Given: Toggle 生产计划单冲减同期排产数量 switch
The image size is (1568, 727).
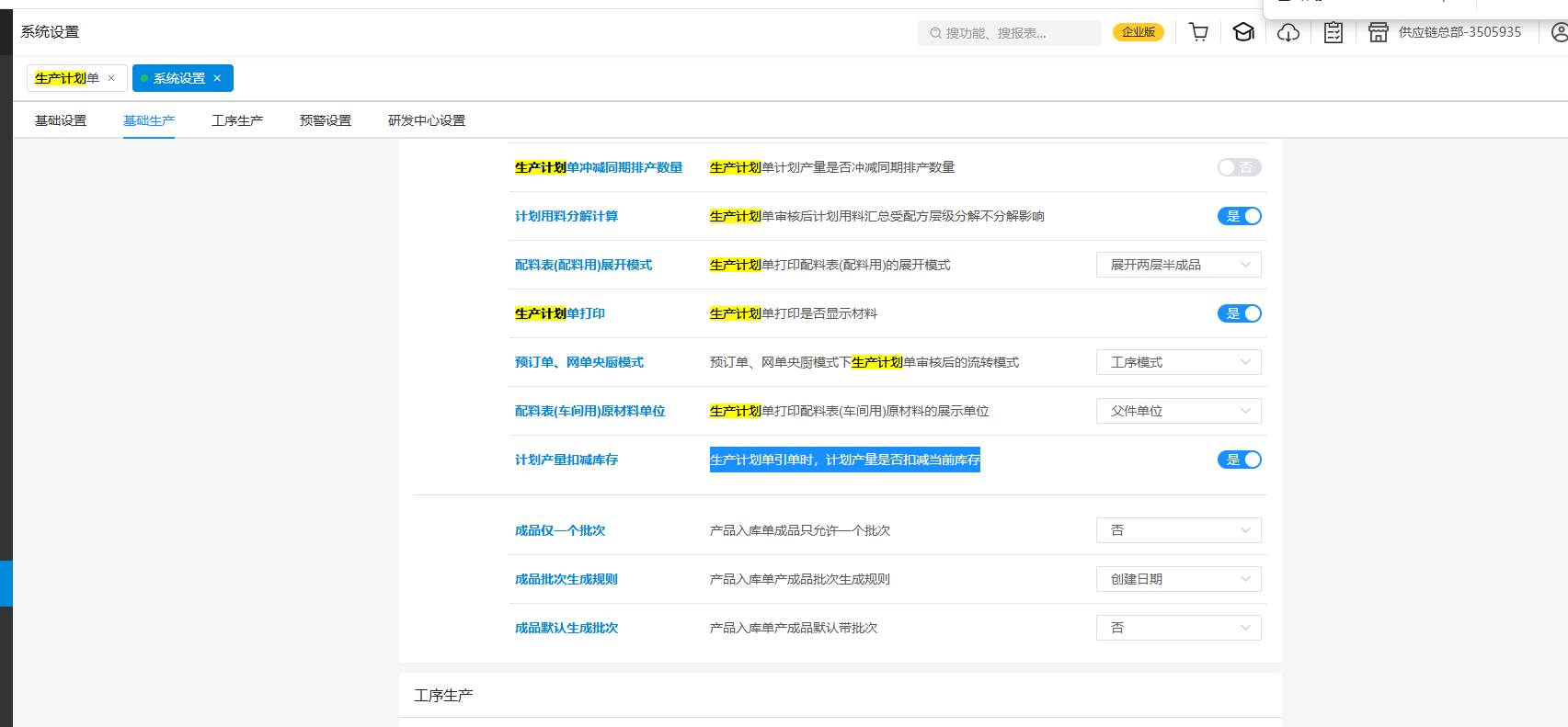Looking at the screenshot, I should pos(1239,167).
